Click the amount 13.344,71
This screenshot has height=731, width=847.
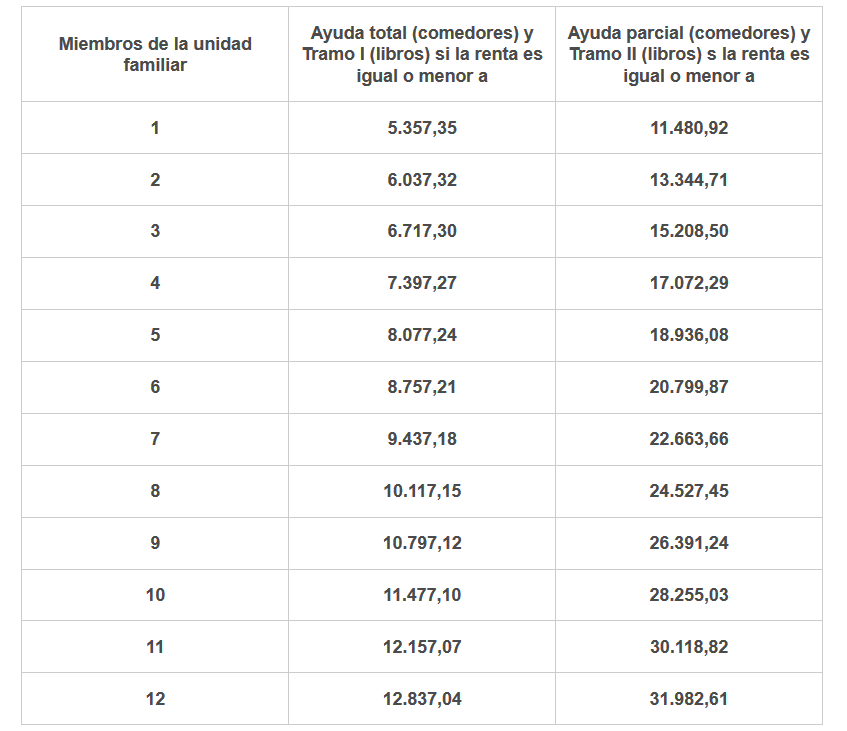689,180
